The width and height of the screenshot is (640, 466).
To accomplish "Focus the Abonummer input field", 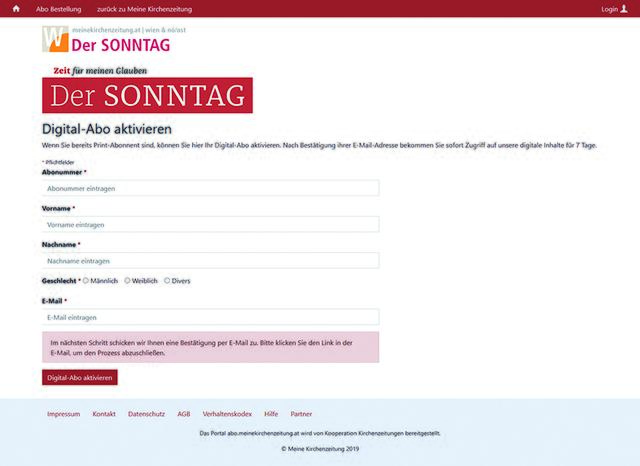I will click(210, 188).
